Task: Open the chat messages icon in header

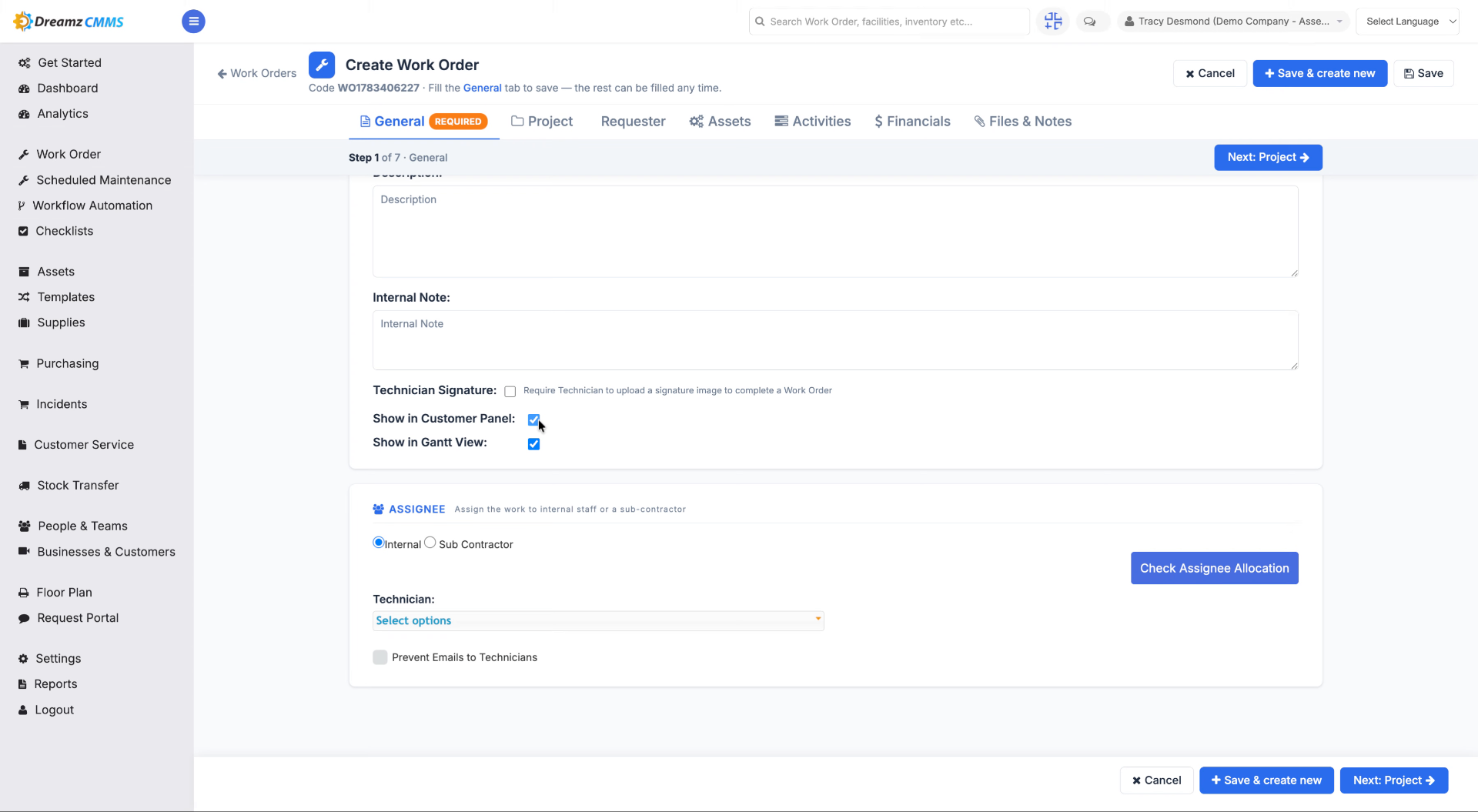Action: [x=1089, y=22]
